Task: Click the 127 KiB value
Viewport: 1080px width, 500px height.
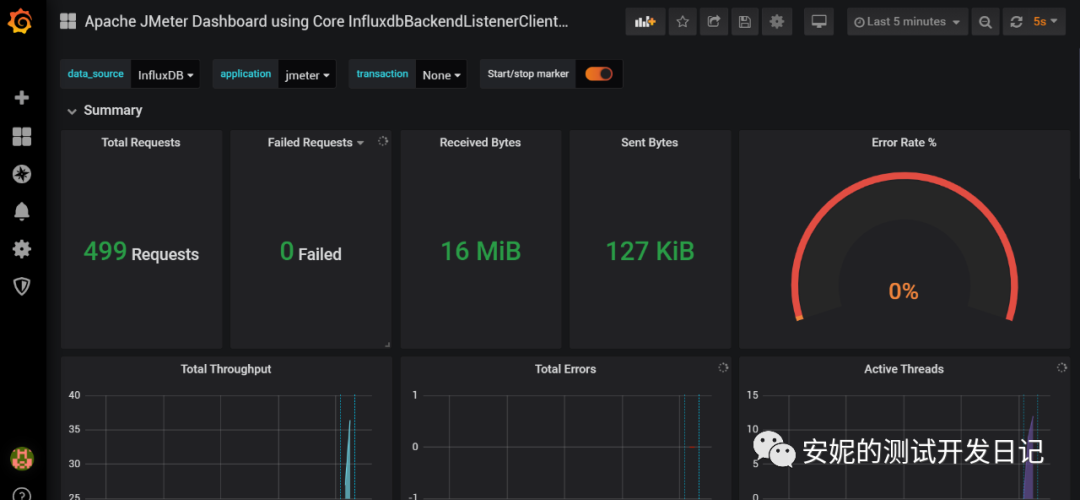Action: [650, 251]
